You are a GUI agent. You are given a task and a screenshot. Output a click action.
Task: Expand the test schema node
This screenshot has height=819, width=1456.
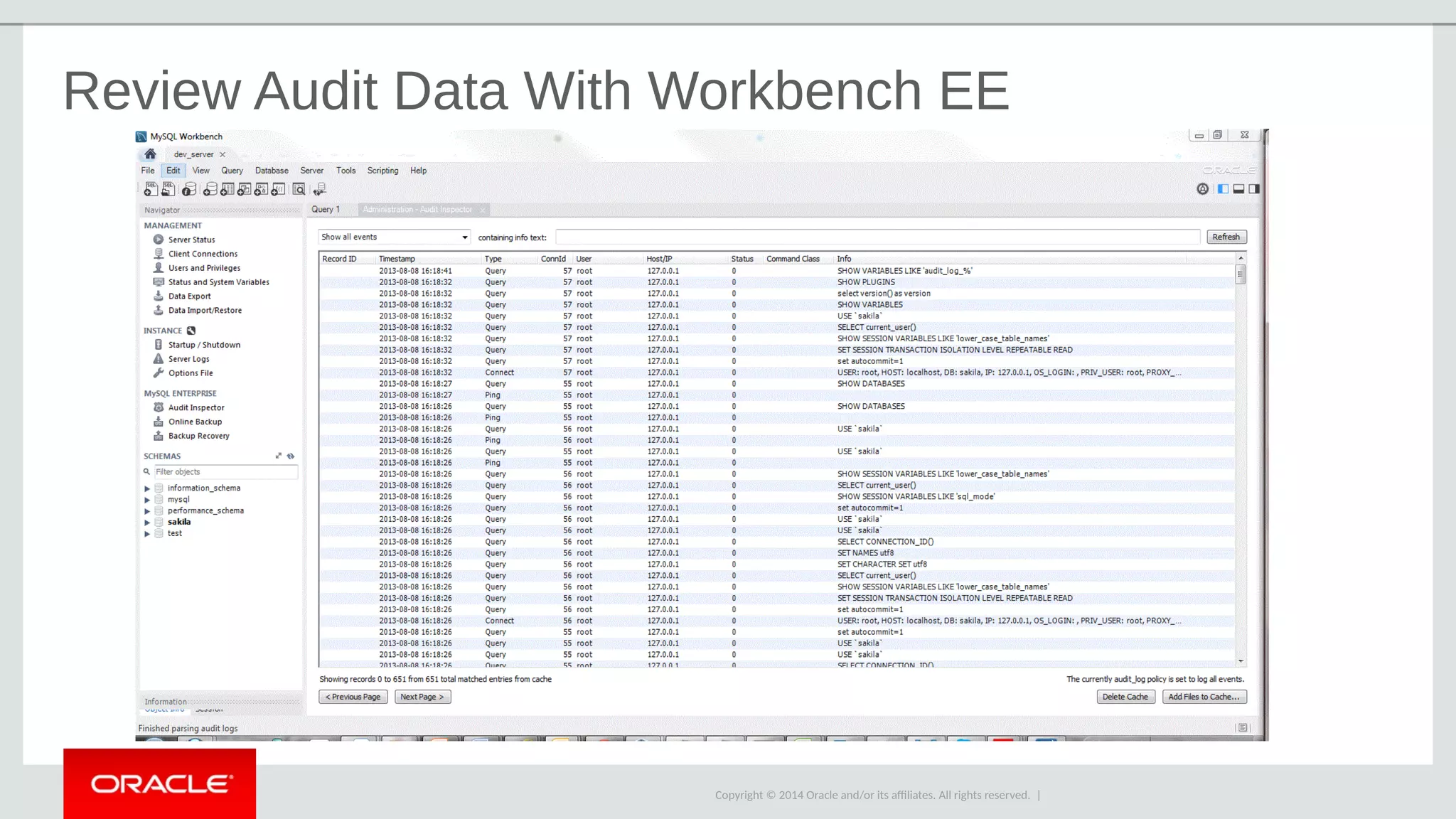coord(147,534)
